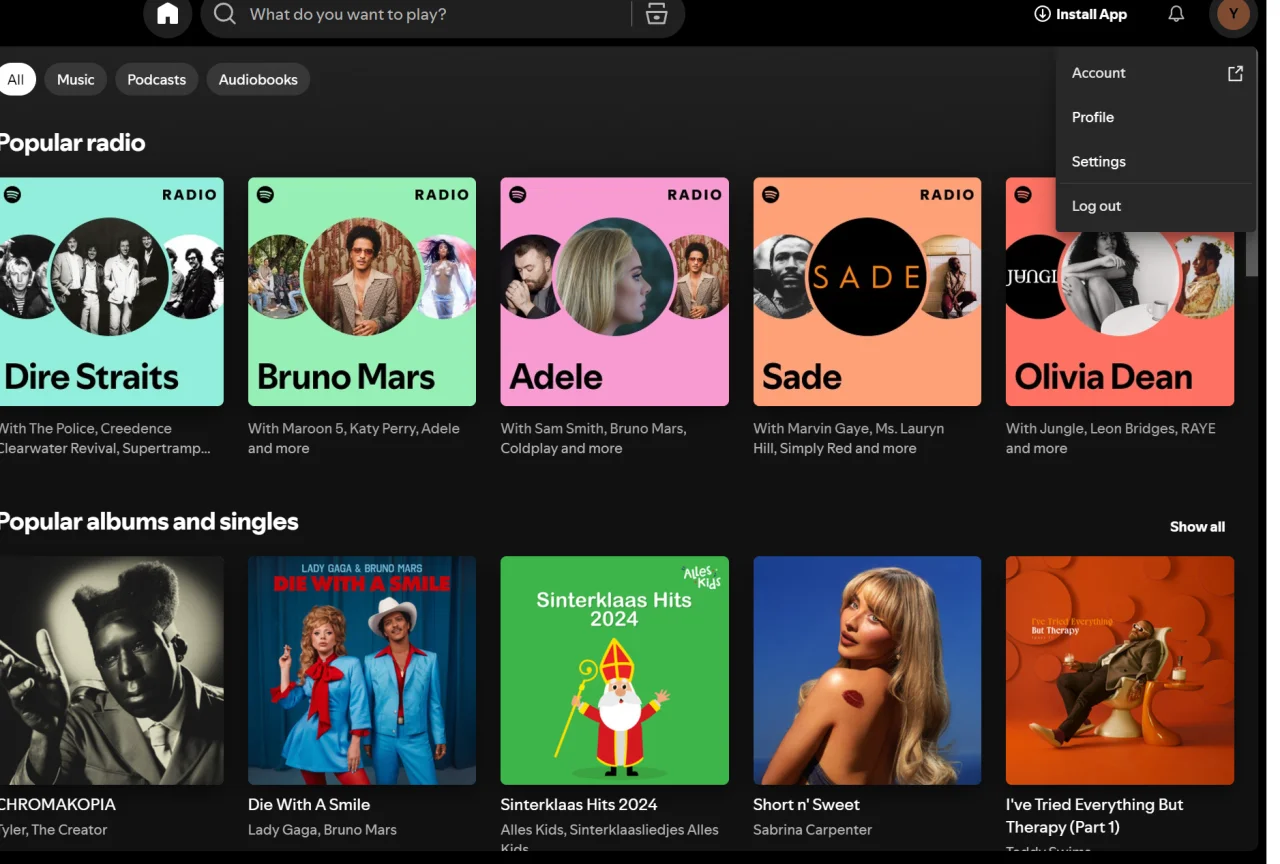
Task: Open Account from the user menu
Action: click(x=1156, y=73)
